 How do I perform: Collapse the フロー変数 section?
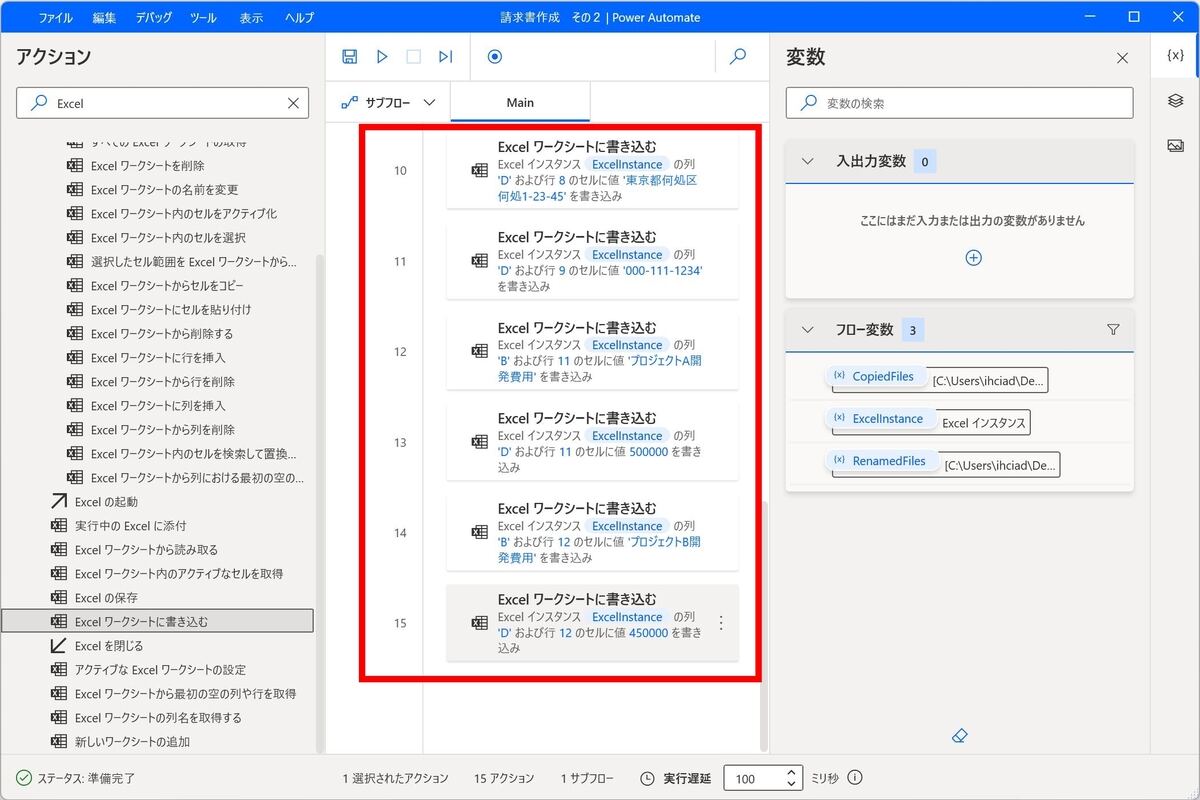(x=808, y=329)
